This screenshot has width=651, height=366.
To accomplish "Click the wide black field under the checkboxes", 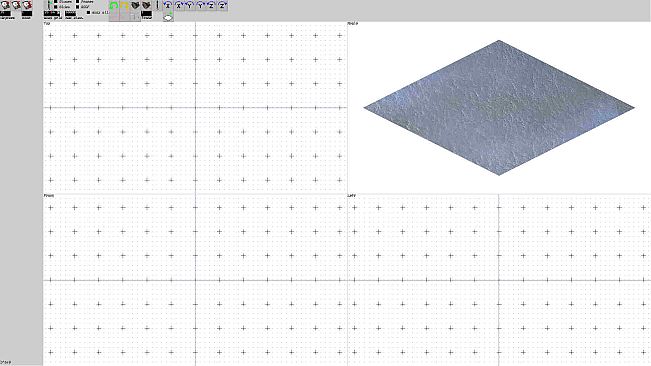I will tap(52, 13).
